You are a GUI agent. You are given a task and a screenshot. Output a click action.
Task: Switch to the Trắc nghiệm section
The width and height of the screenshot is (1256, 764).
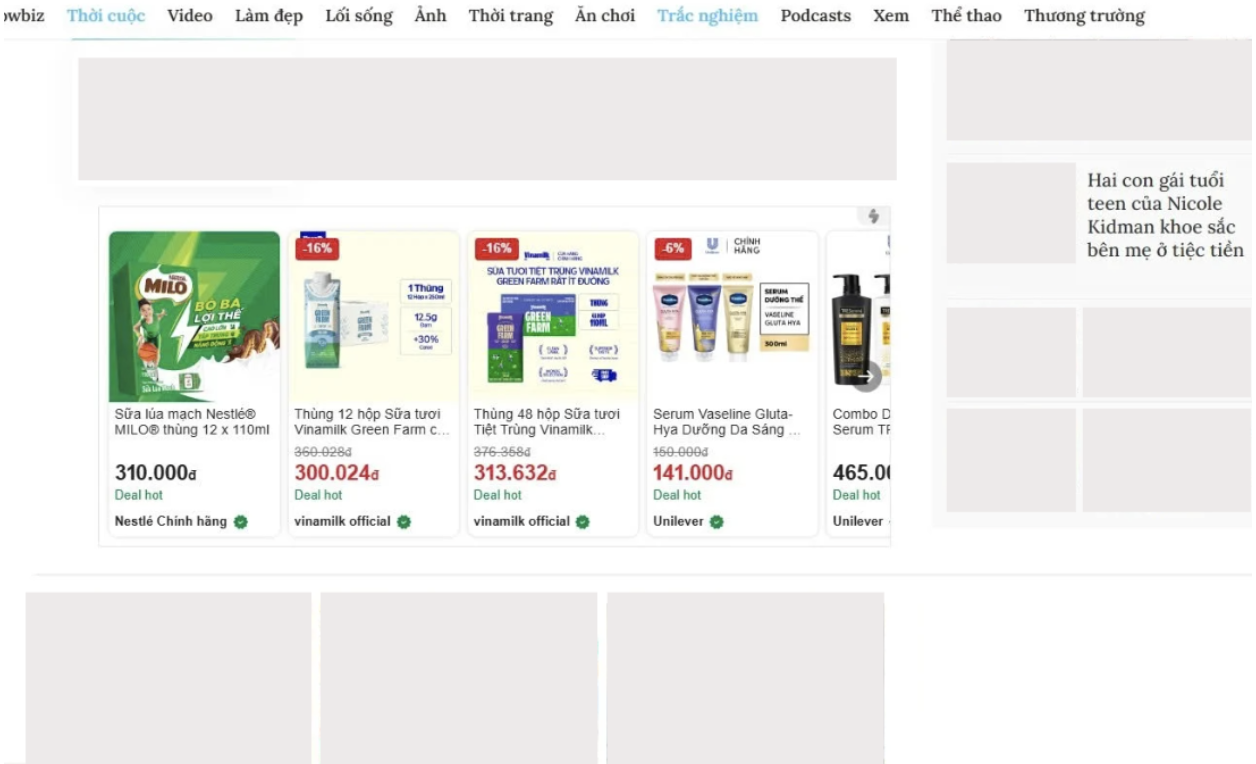click(709, 16)
